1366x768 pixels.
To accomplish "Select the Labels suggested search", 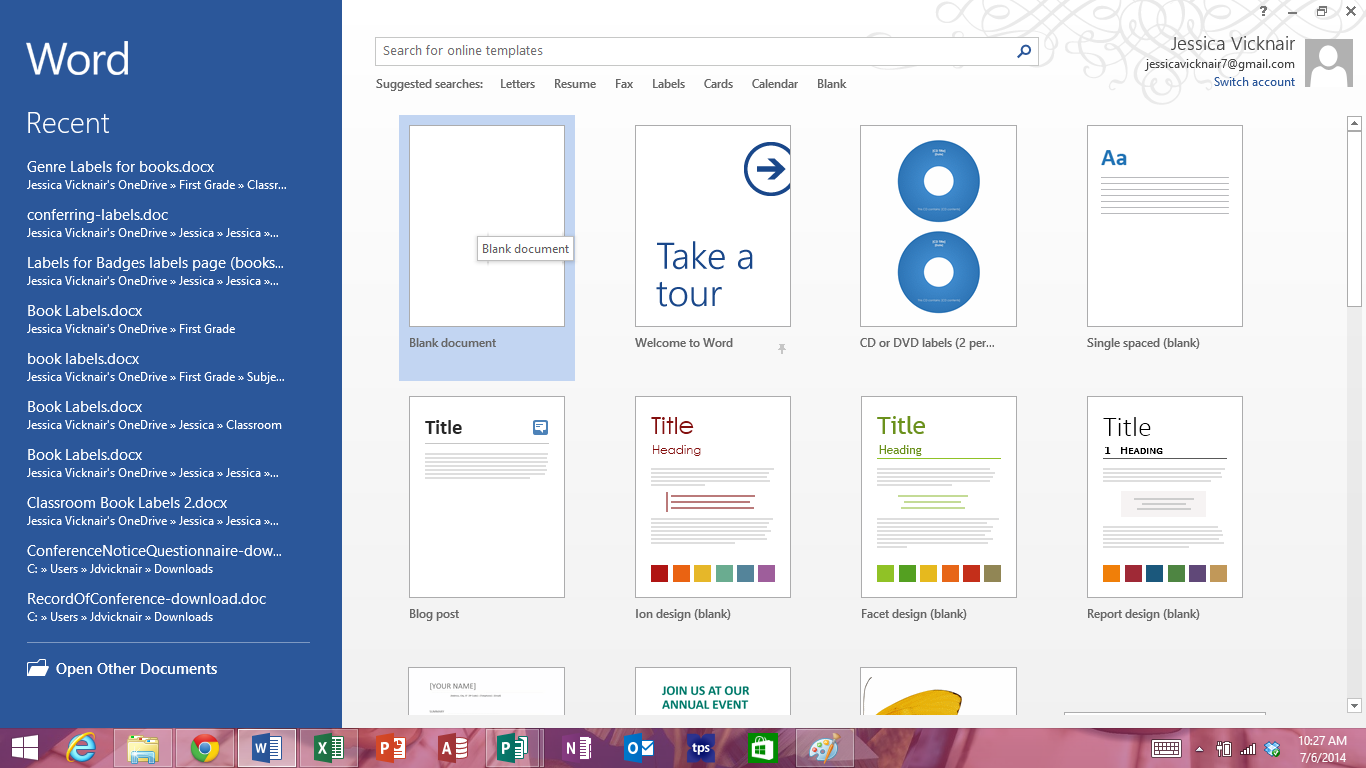I will click(x=668, y=84).
